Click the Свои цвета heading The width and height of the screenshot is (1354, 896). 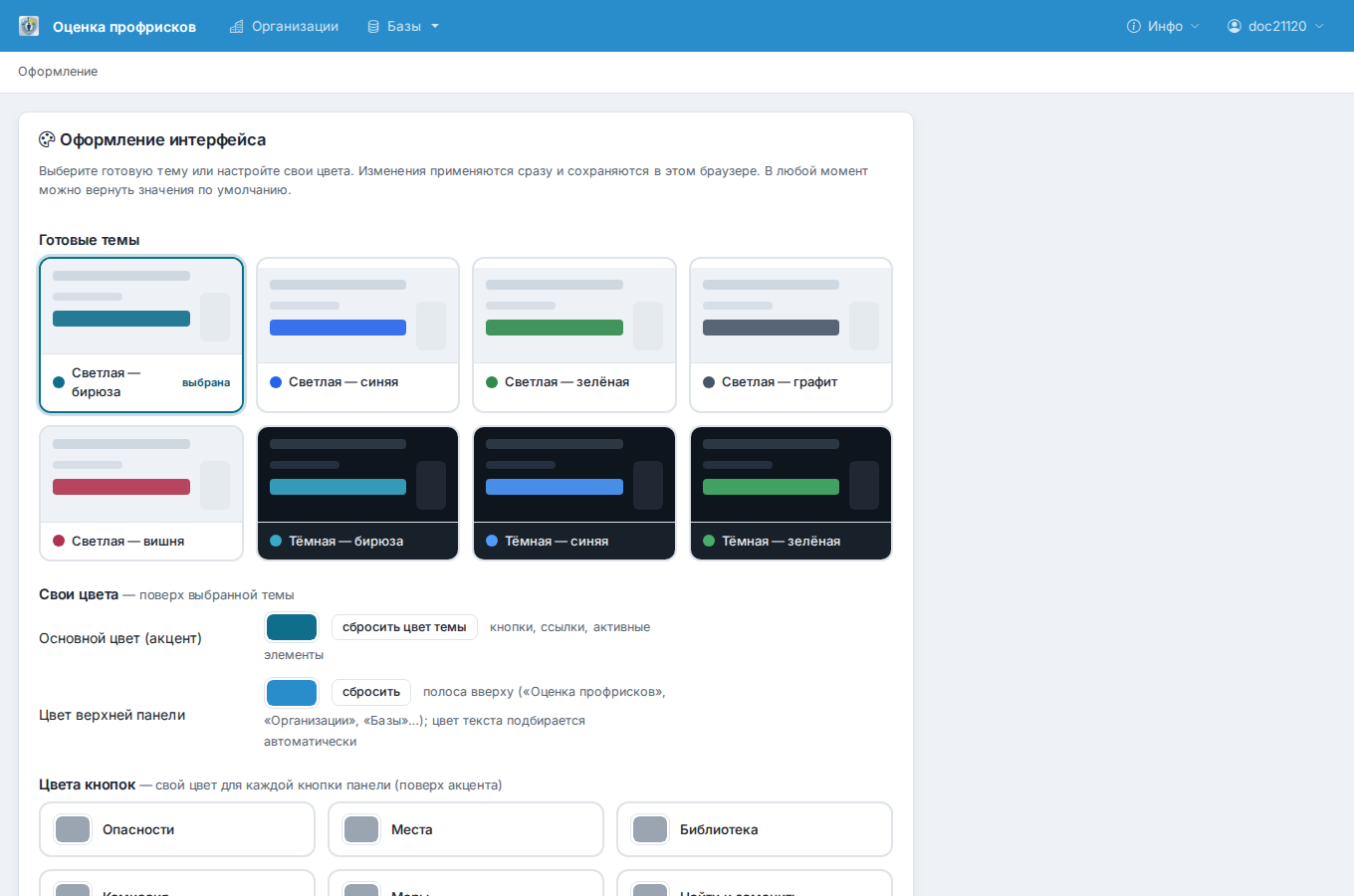[x=79, y=594]
